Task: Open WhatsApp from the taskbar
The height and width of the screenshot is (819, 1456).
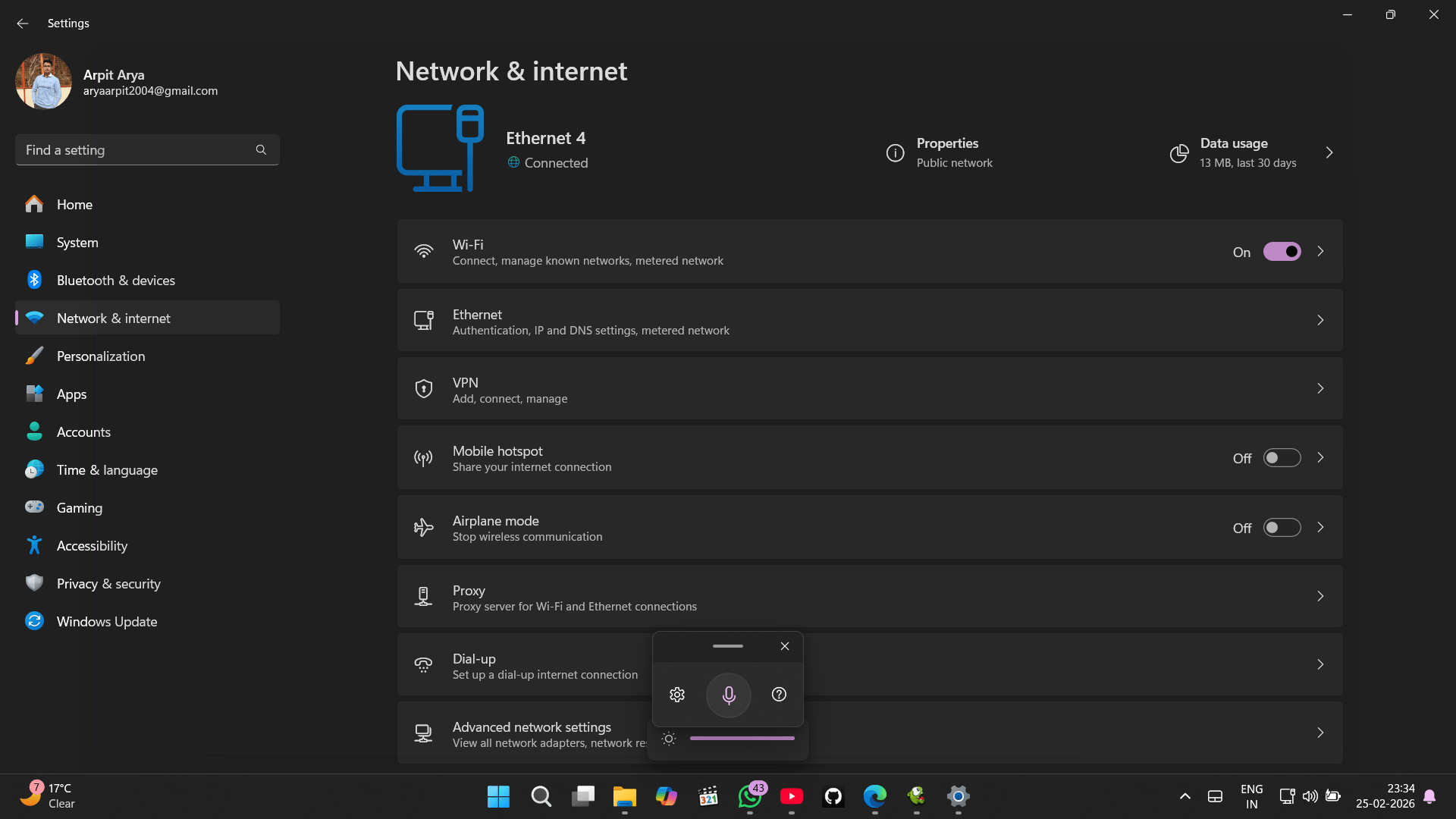Action: [750, 796]
